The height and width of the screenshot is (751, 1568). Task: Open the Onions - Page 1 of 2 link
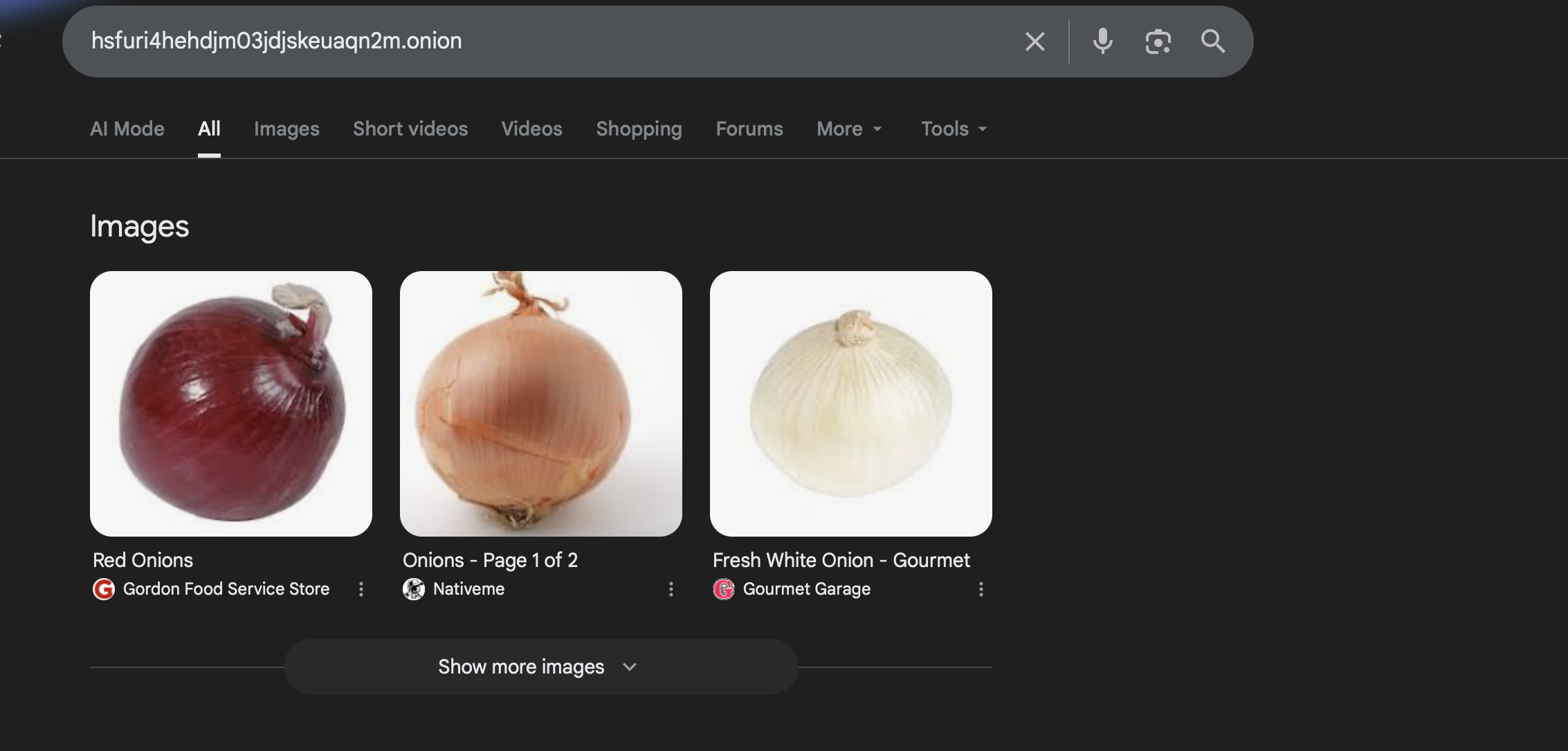coord(490,560)
